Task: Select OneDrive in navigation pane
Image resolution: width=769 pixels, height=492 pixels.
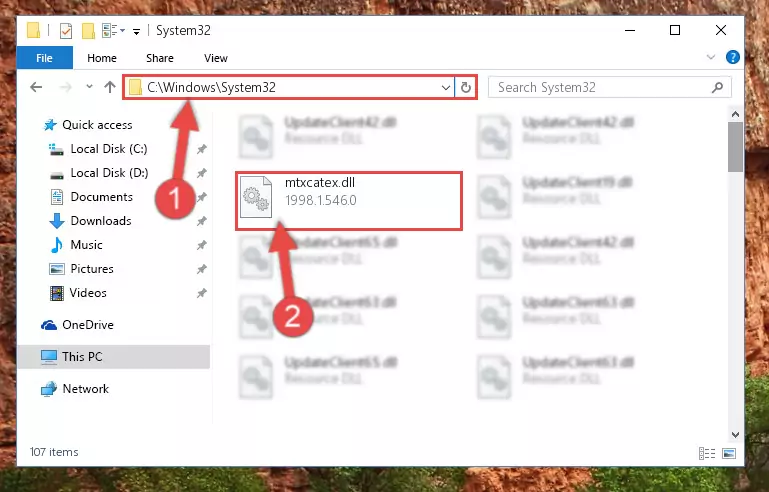Action: click(88, 325)
